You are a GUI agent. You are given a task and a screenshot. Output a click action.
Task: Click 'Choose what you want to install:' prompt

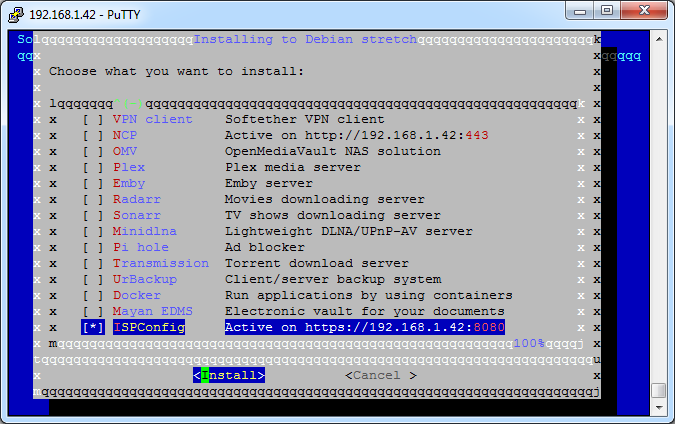(x=176, y=71)
